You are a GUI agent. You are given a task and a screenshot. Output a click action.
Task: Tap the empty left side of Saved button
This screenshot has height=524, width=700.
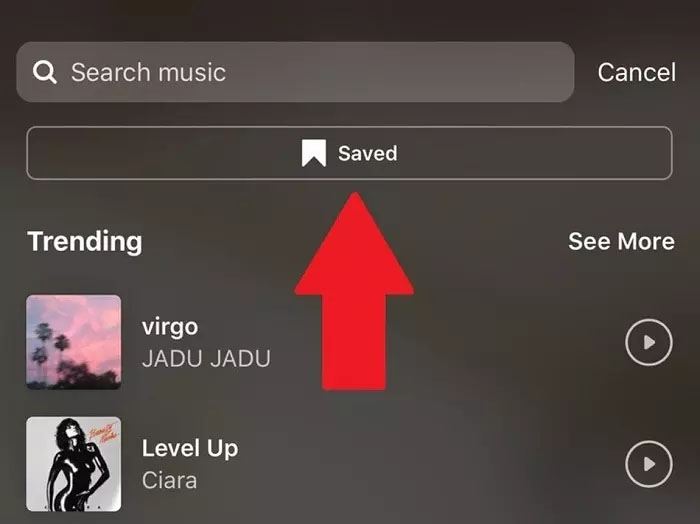[161, 153]
